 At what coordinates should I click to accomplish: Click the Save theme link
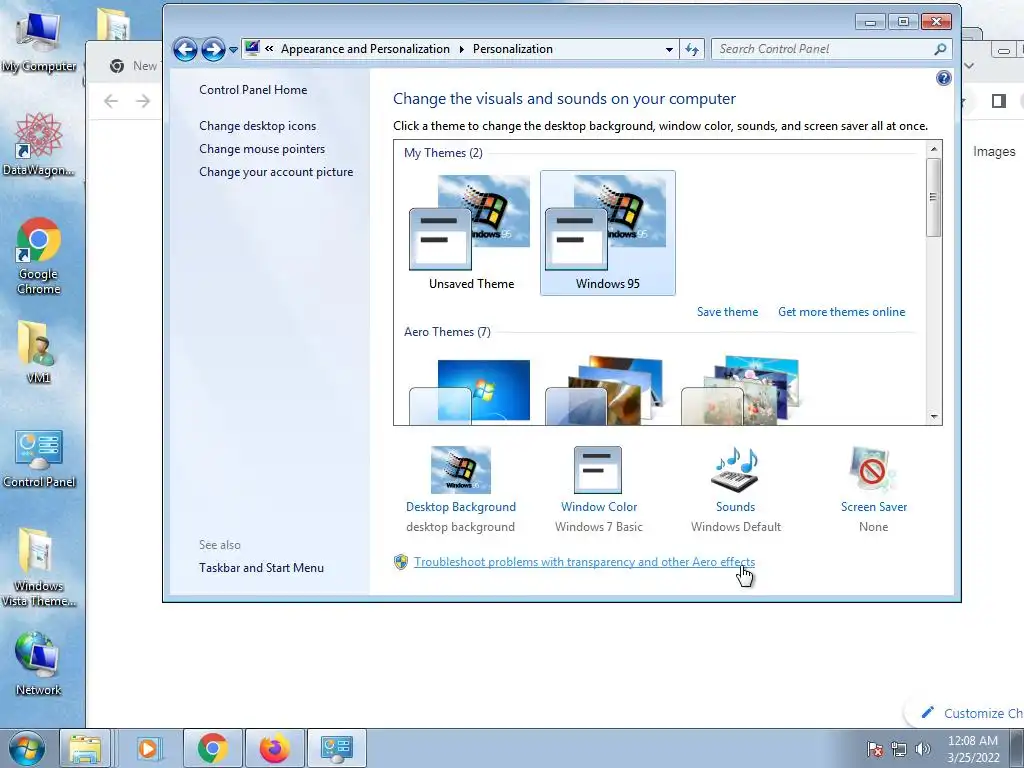[727, 312]
